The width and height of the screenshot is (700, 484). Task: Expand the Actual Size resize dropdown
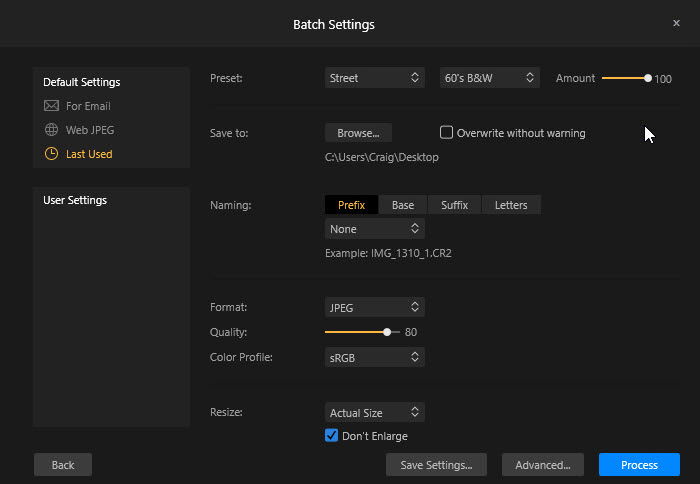point(375,412)
